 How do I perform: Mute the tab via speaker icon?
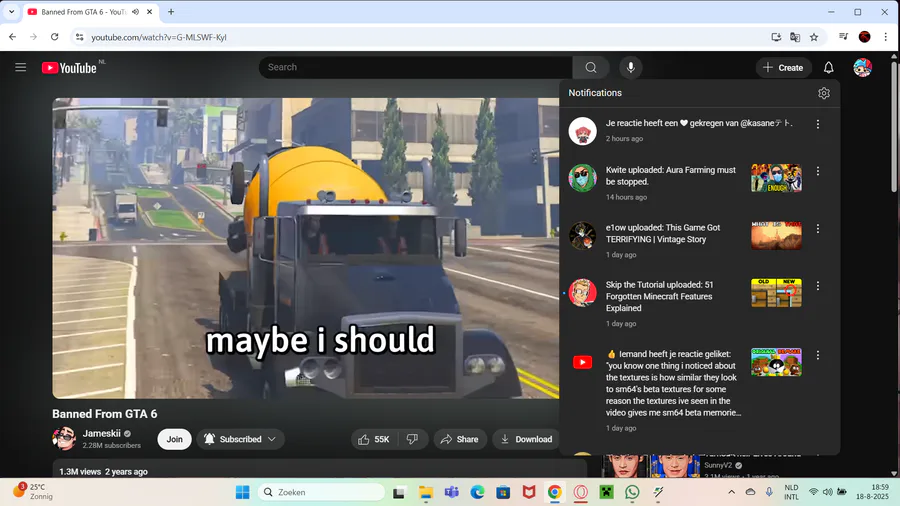tap(135, 11)
